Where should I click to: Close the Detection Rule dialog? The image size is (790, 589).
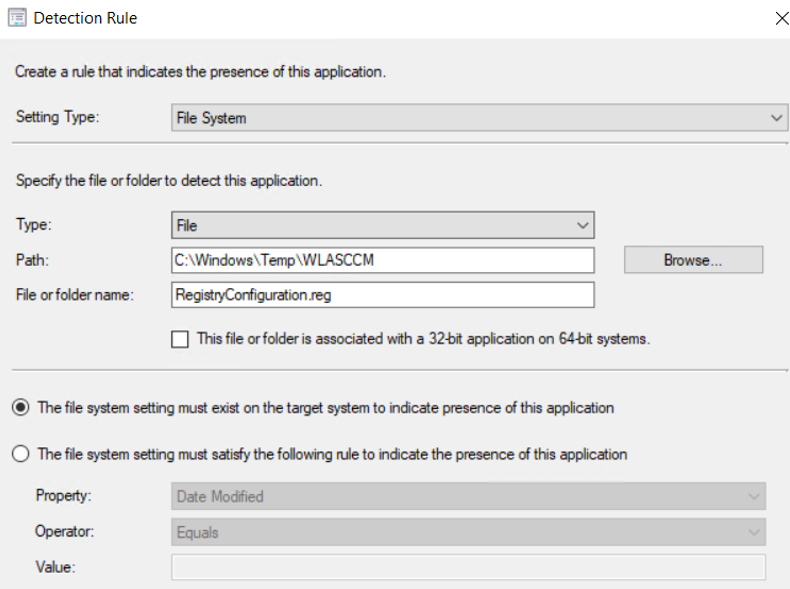pos(781,19)
